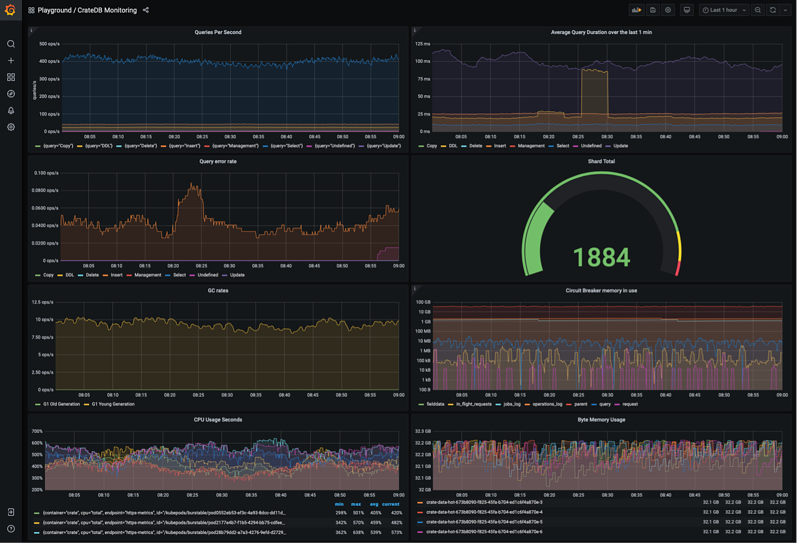Open the refresh interval dropdown arrow
Screen dimensions: 799x545
(x=786, y=10)
